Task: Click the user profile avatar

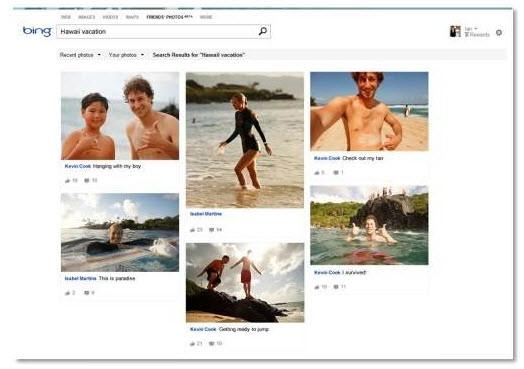Action: [x=455, y=32]
